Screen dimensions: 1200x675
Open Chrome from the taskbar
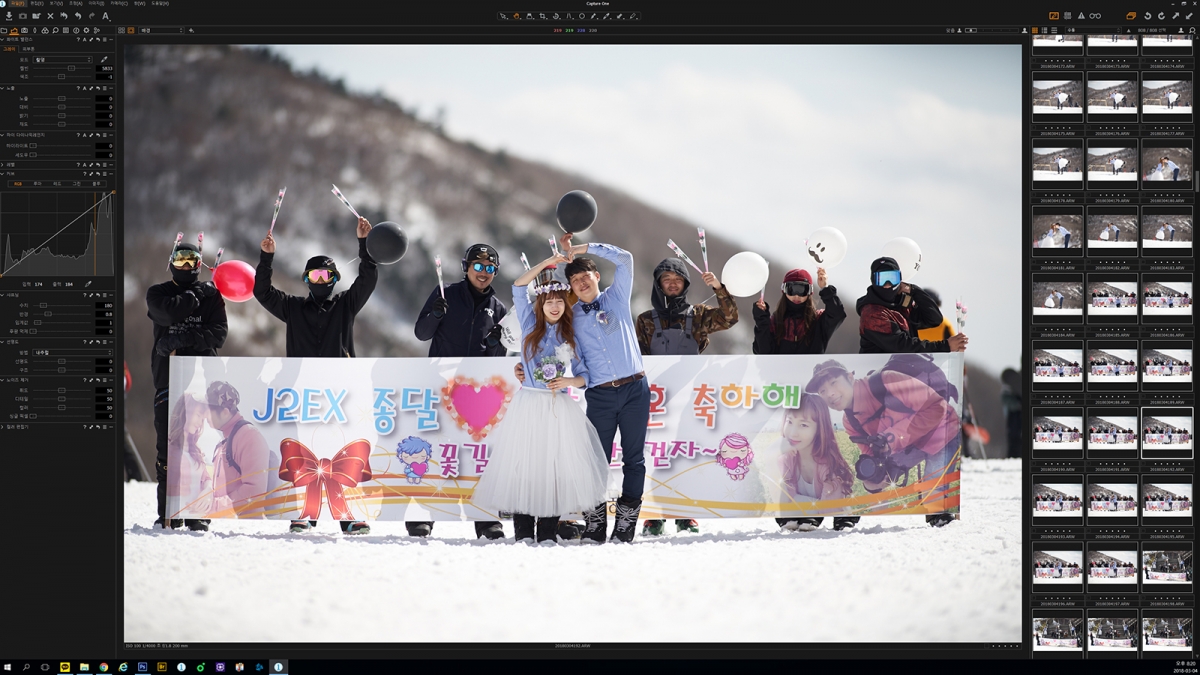click(103, 666)
